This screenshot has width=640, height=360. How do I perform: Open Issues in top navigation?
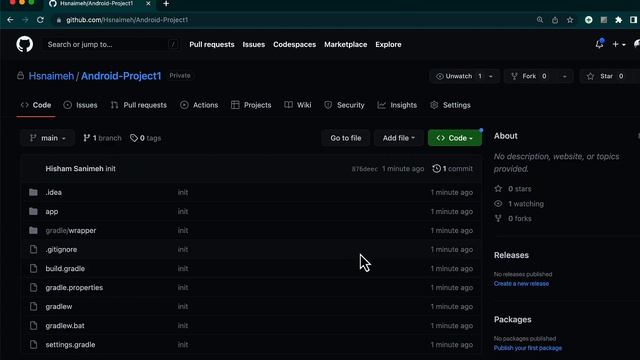[x=253, y=44]
